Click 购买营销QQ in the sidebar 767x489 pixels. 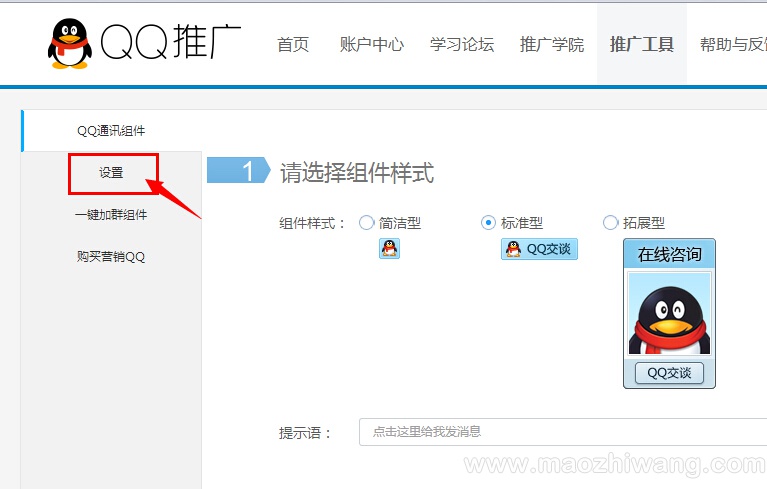111,257
